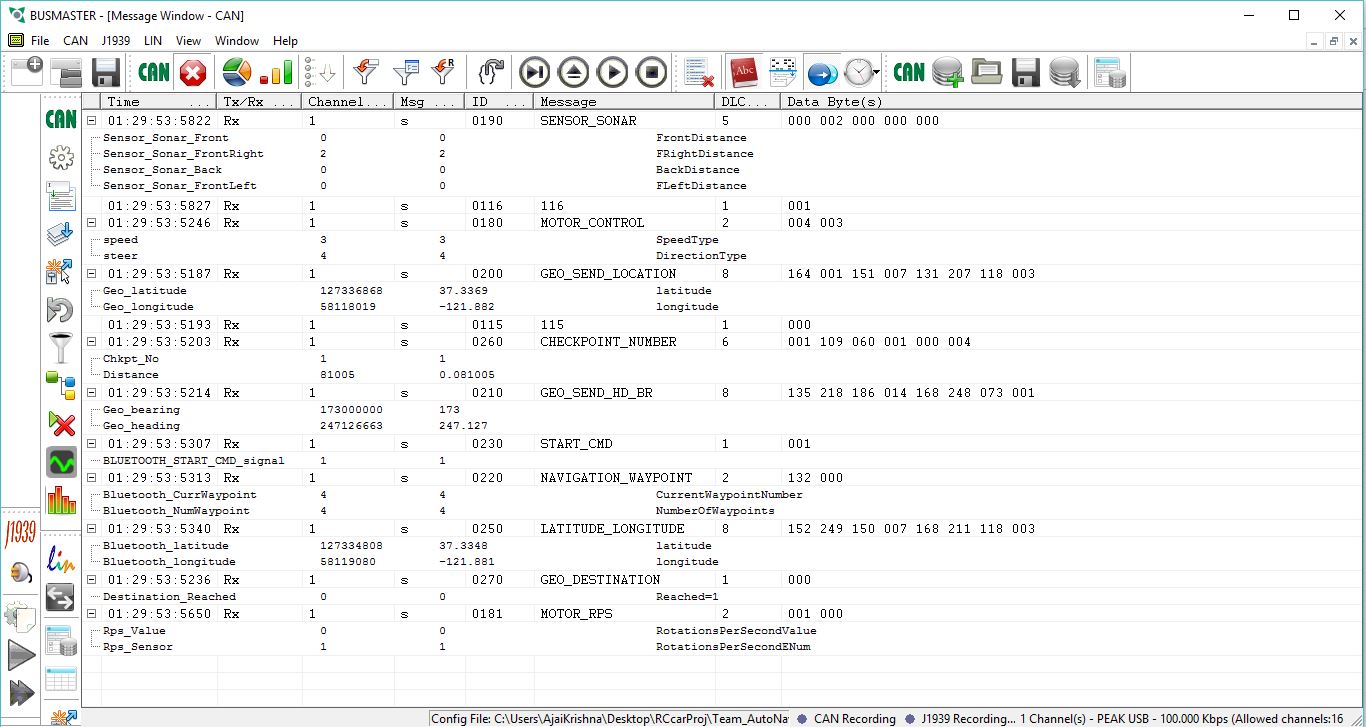
Task: Open the File menu
Action: [x=40, y=41]
